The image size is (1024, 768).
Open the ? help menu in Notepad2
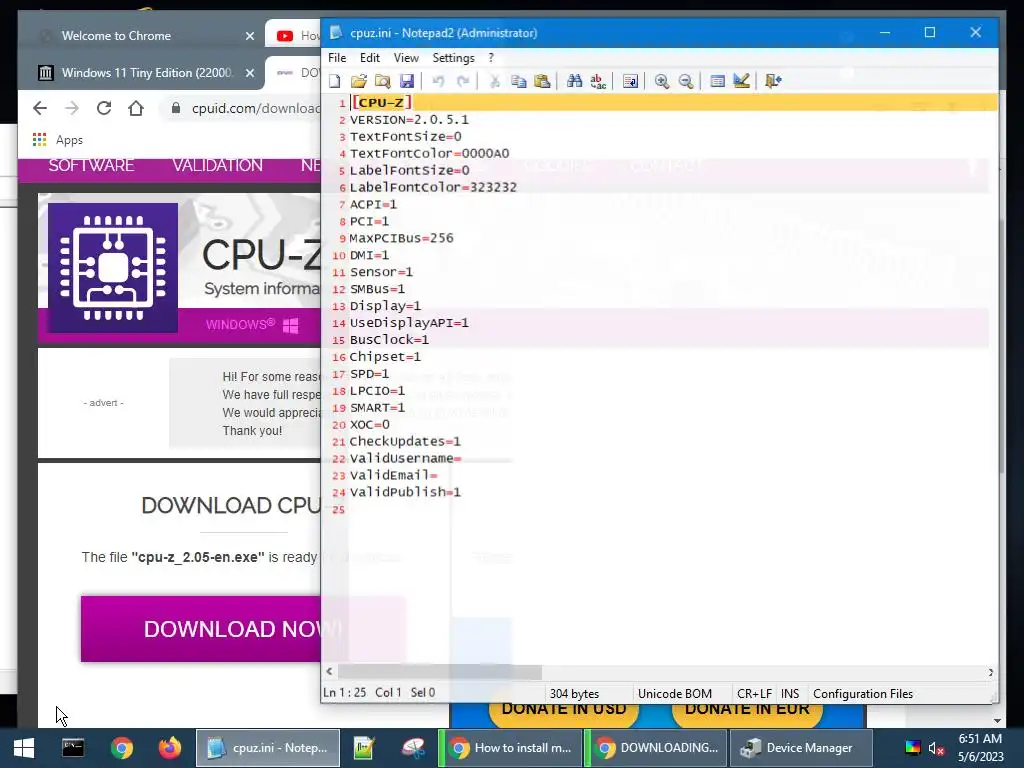(x=491, y=57)
